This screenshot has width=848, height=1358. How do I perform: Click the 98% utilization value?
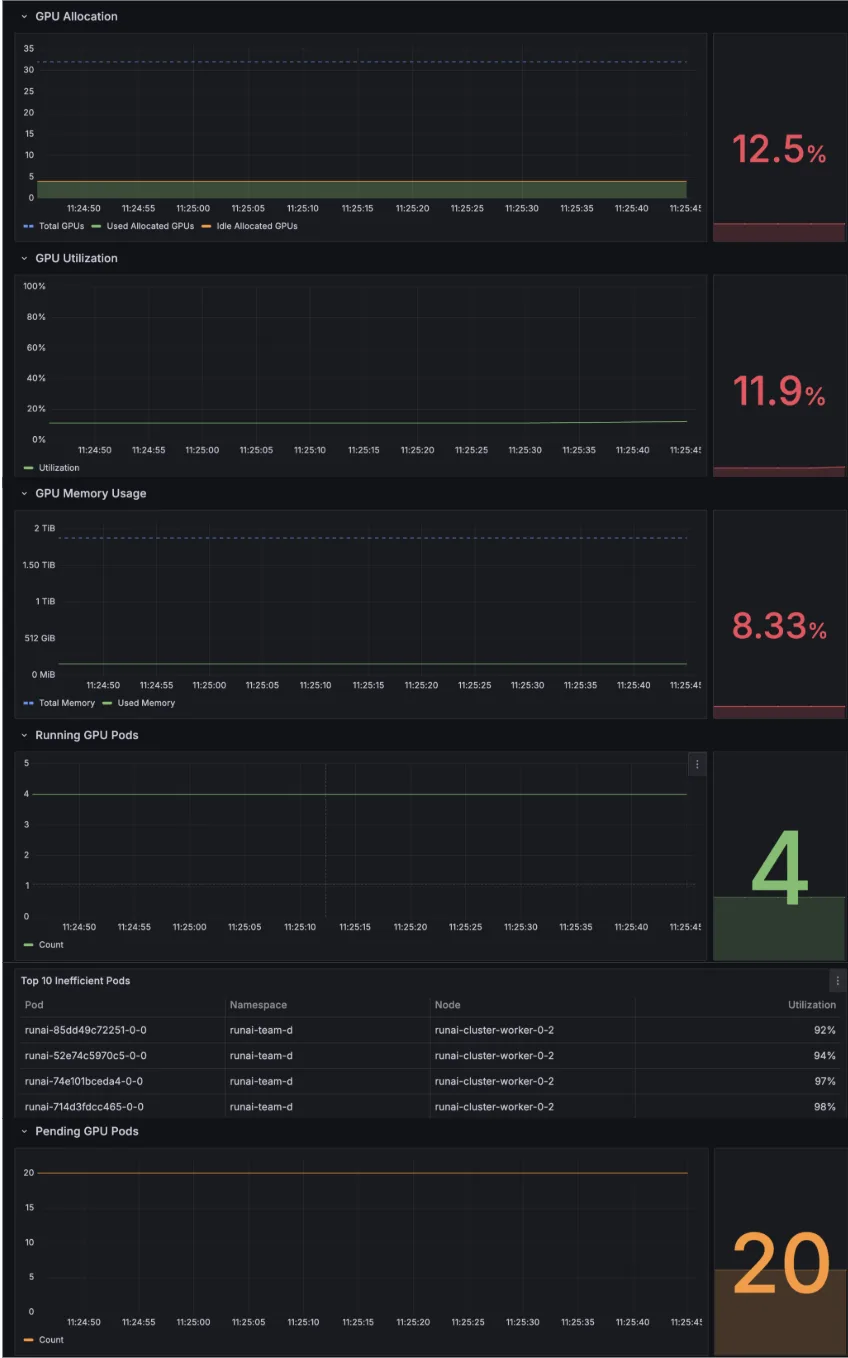click(825, 1106)
